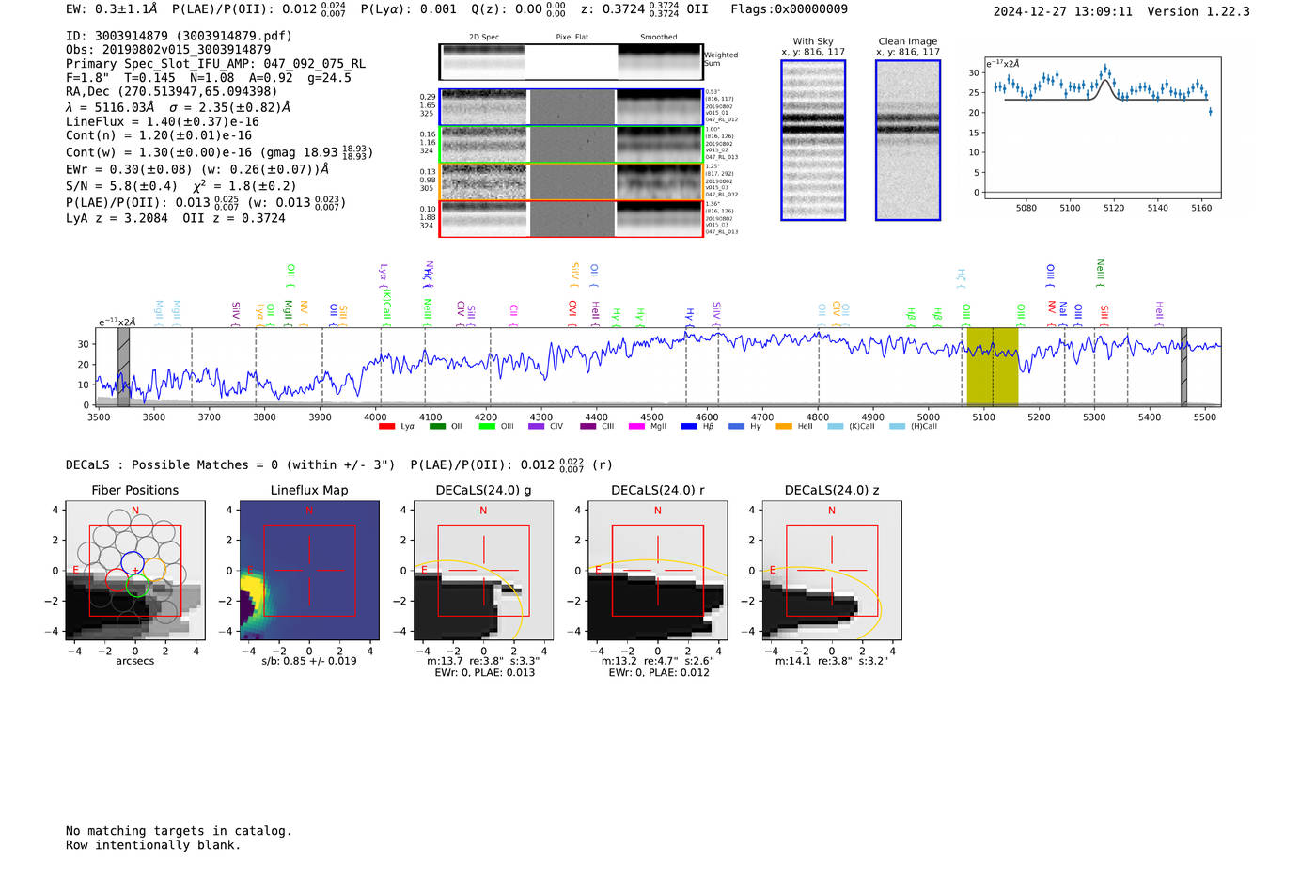Open the DECaLS(24.0) z cutout

pyautogui.click(x=832, y=571)
